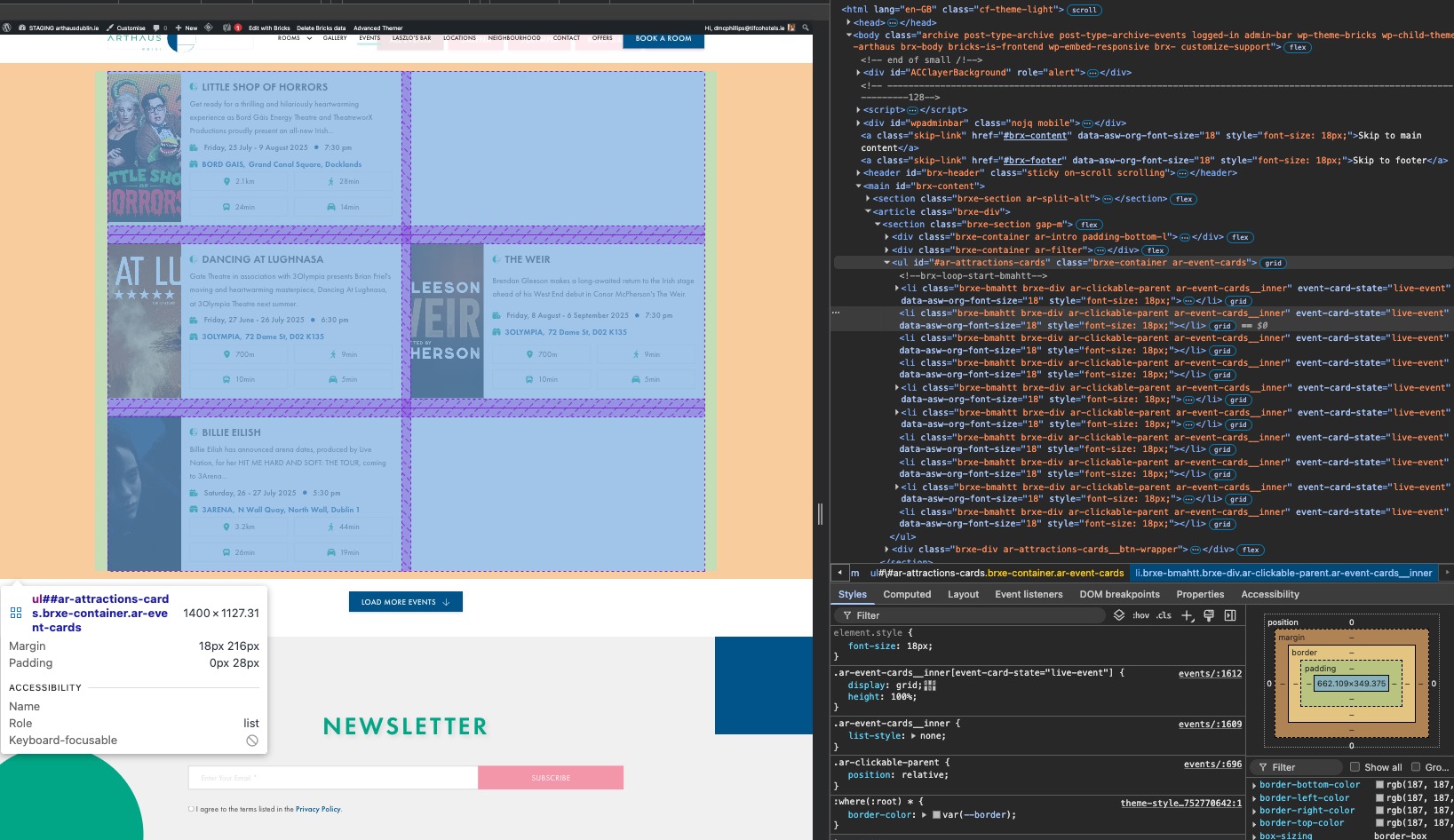Click the Delete Bricks data admin link

[x=321, y=28]
